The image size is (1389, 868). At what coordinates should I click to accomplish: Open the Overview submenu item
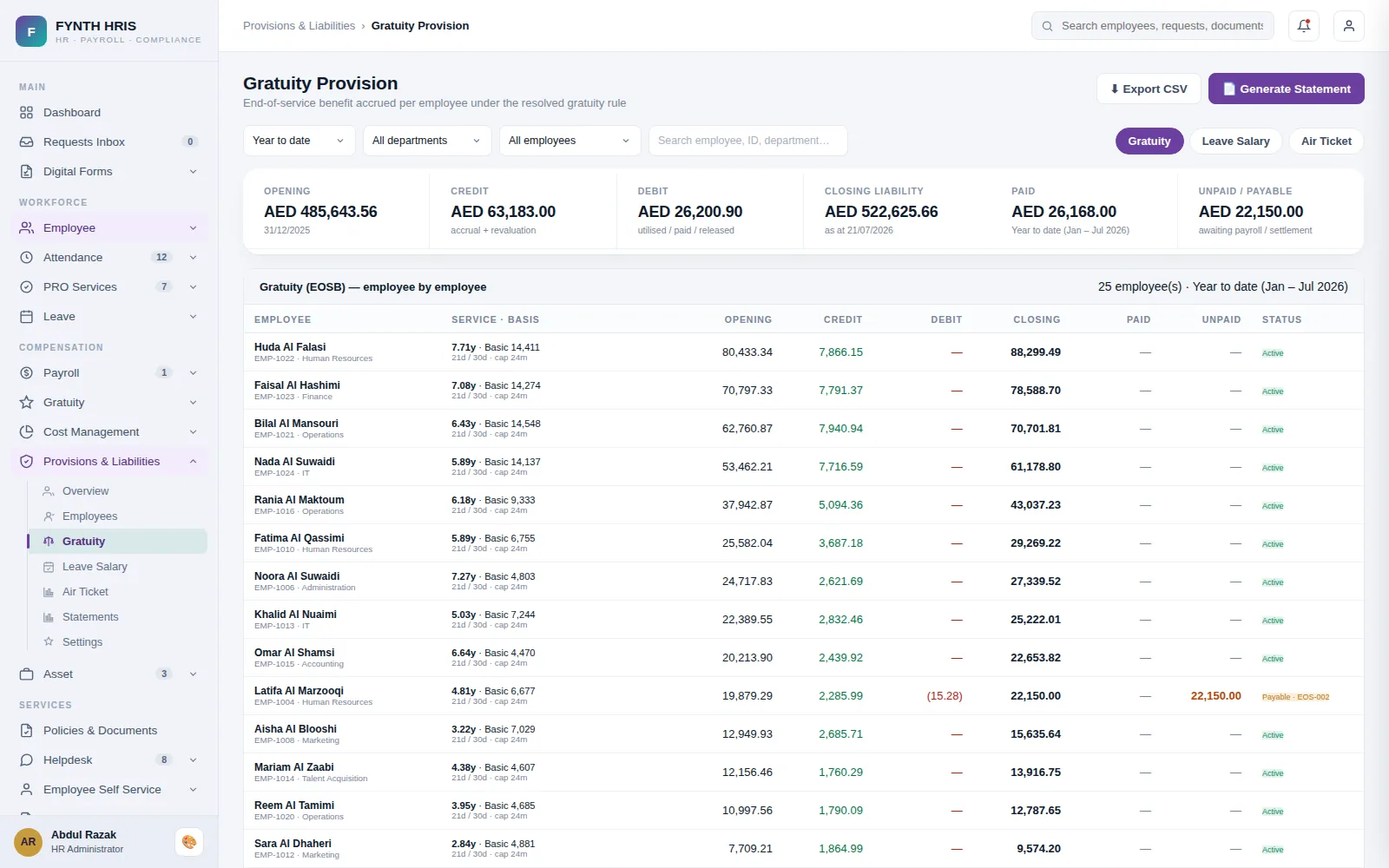tap(117, 491)
